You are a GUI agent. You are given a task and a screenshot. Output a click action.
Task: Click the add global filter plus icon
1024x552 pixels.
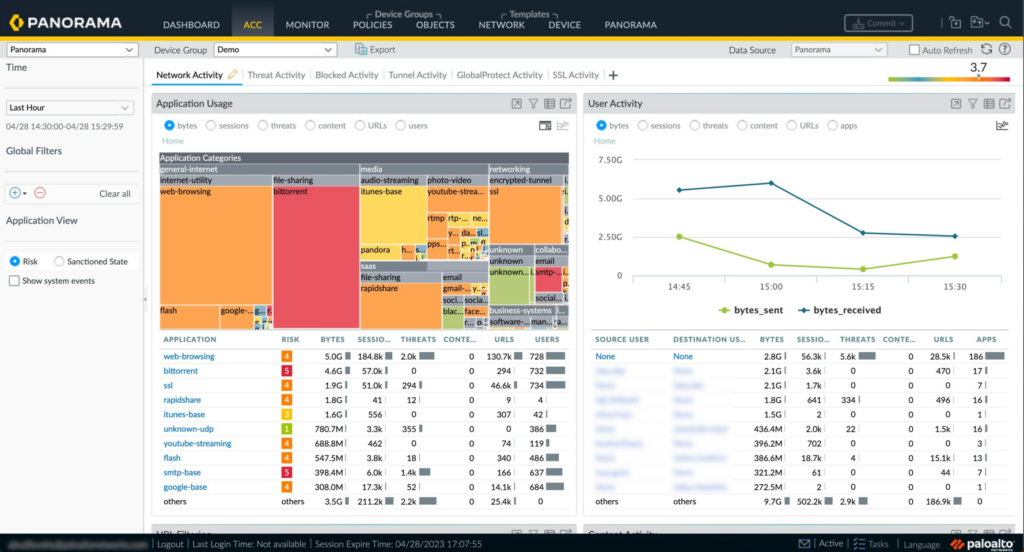15,193
